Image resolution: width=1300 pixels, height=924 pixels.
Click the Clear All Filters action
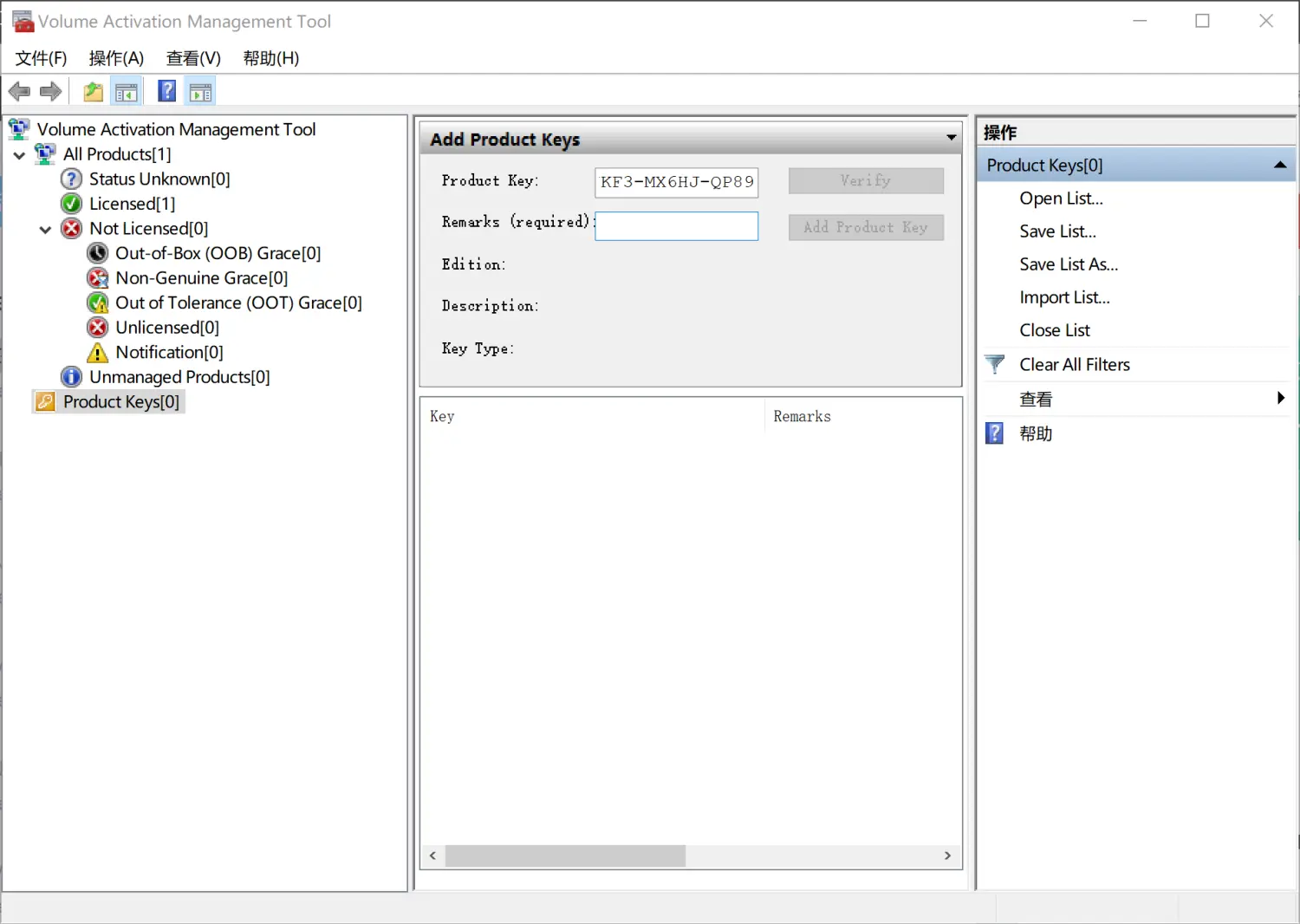coord(1074,365)
